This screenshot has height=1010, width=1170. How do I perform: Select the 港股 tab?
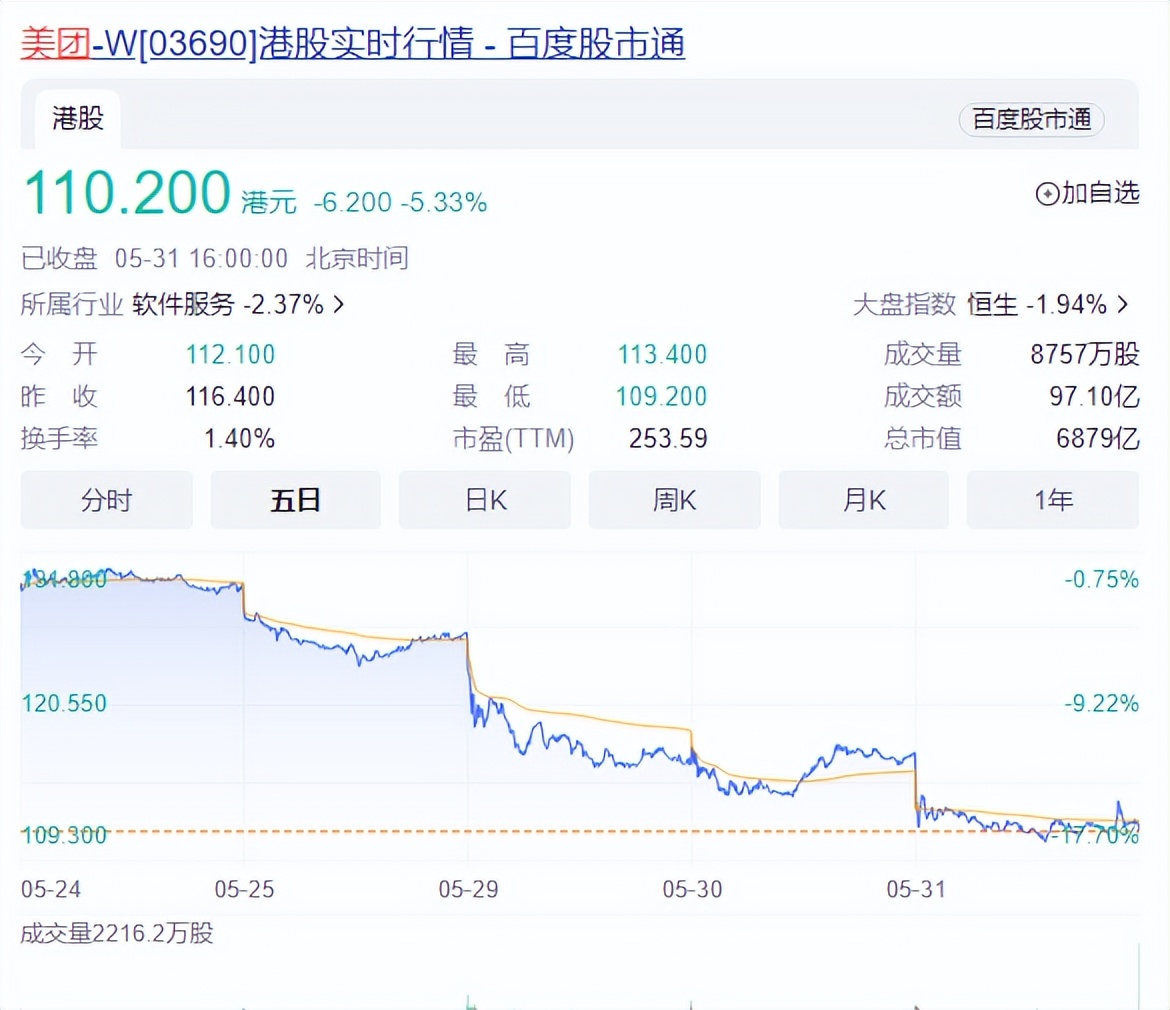tap(78, 119)
